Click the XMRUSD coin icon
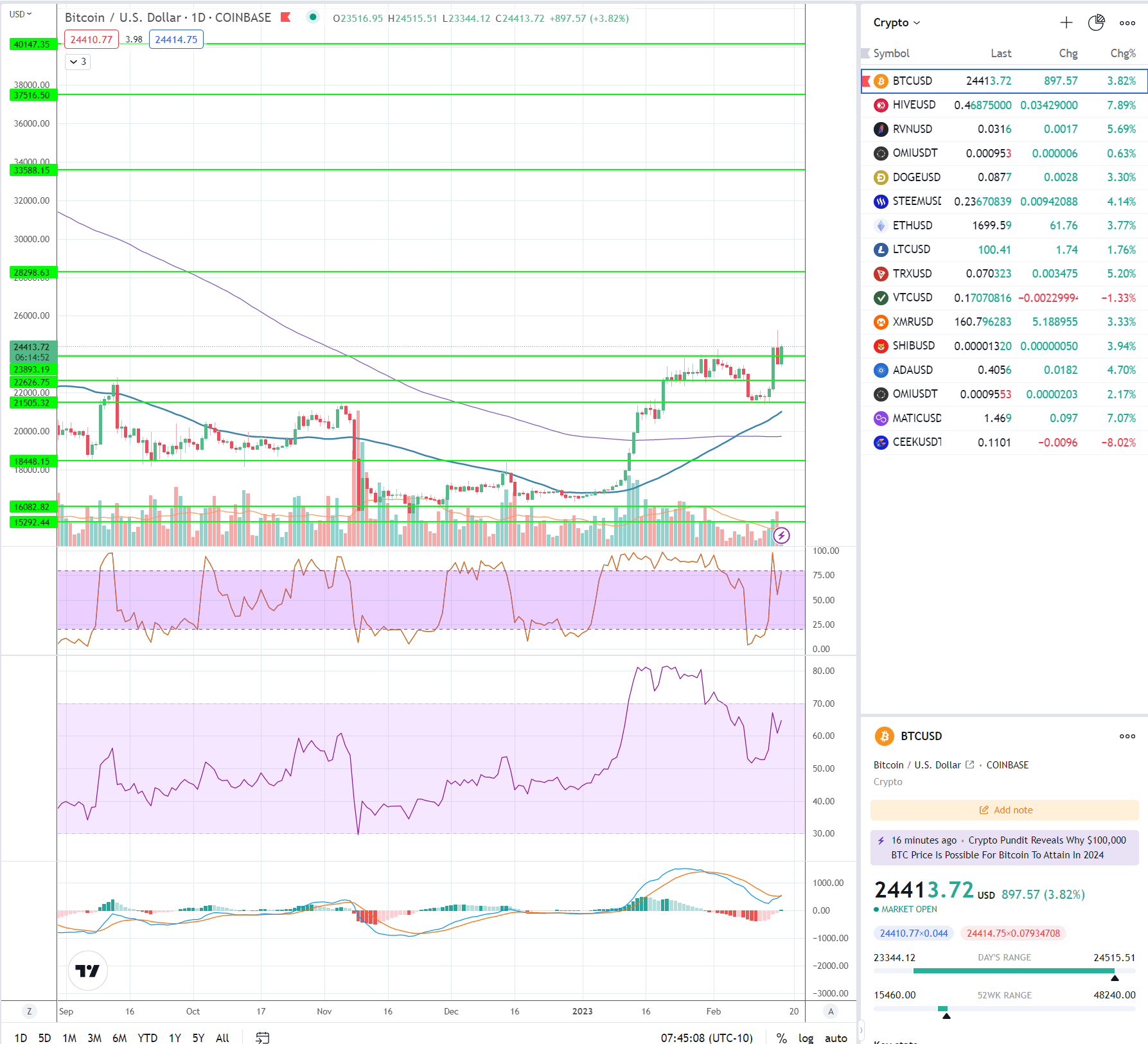The height and width of the screenshot is (1044, 1148). [x=881, y=322]
